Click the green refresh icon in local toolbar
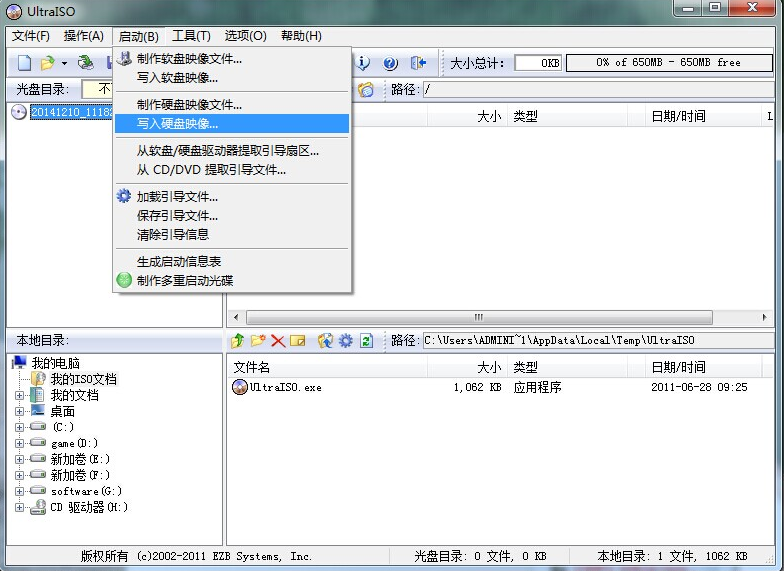The width and height of the screenshot is (784, 571). (366, 341)
